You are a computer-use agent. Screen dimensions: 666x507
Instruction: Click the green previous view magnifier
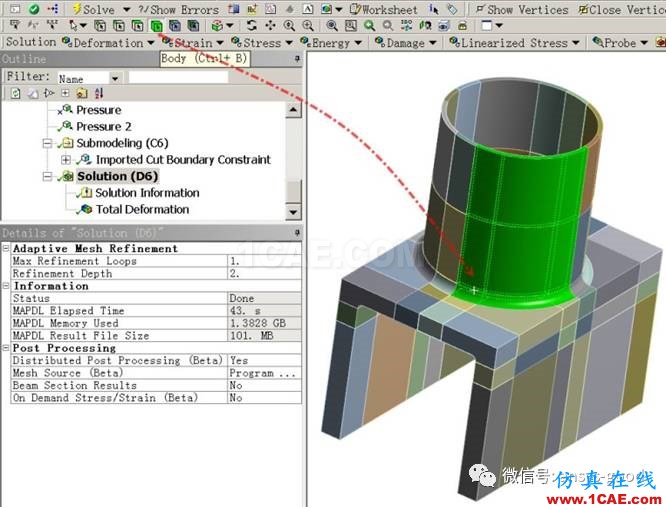369,25
